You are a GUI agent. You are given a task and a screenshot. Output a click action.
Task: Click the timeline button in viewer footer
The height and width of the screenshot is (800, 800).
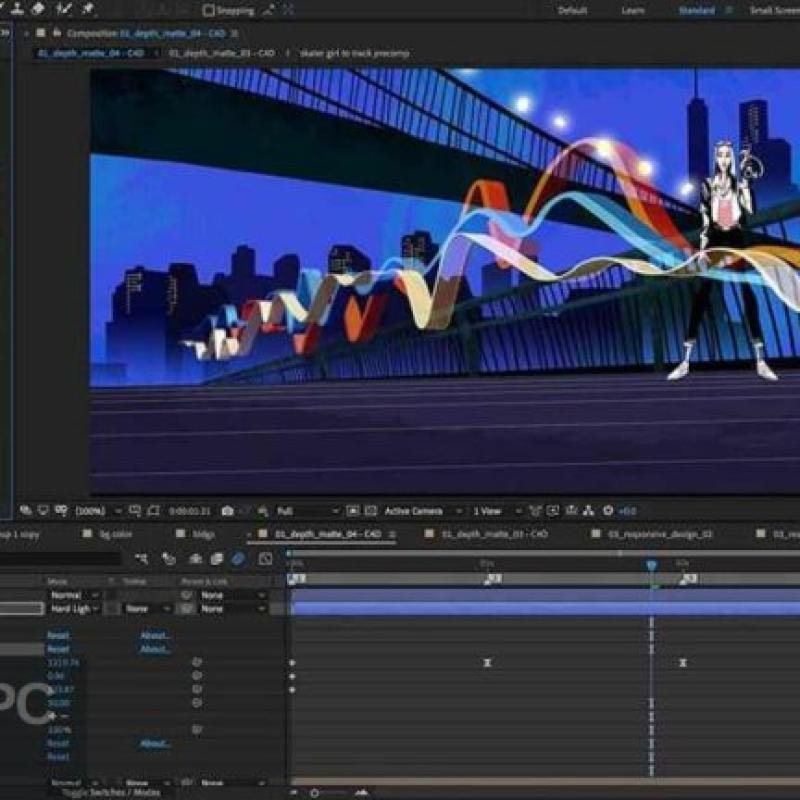[x=571, y=511]
